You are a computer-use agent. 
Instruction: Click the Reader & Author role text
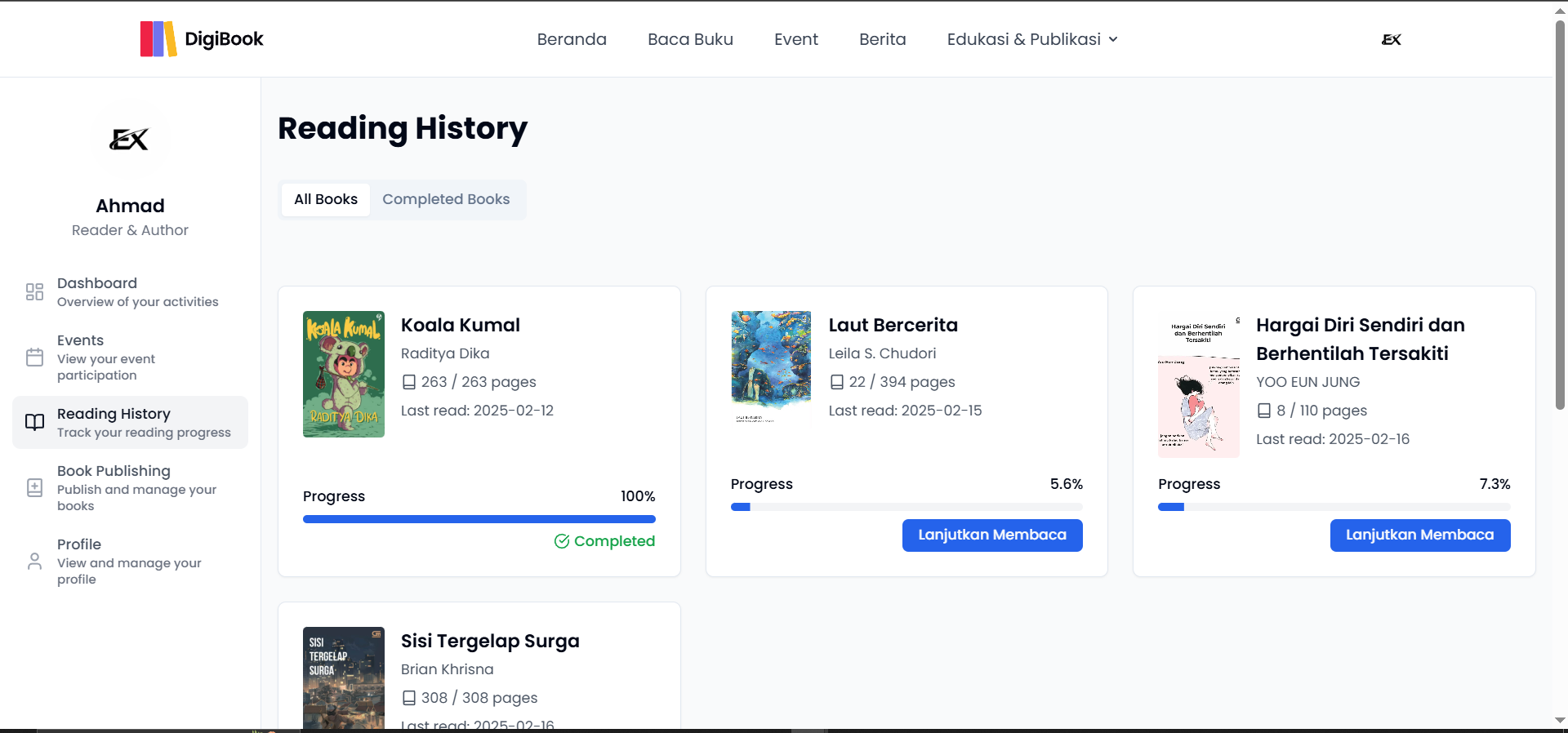[x=130, y=230]
